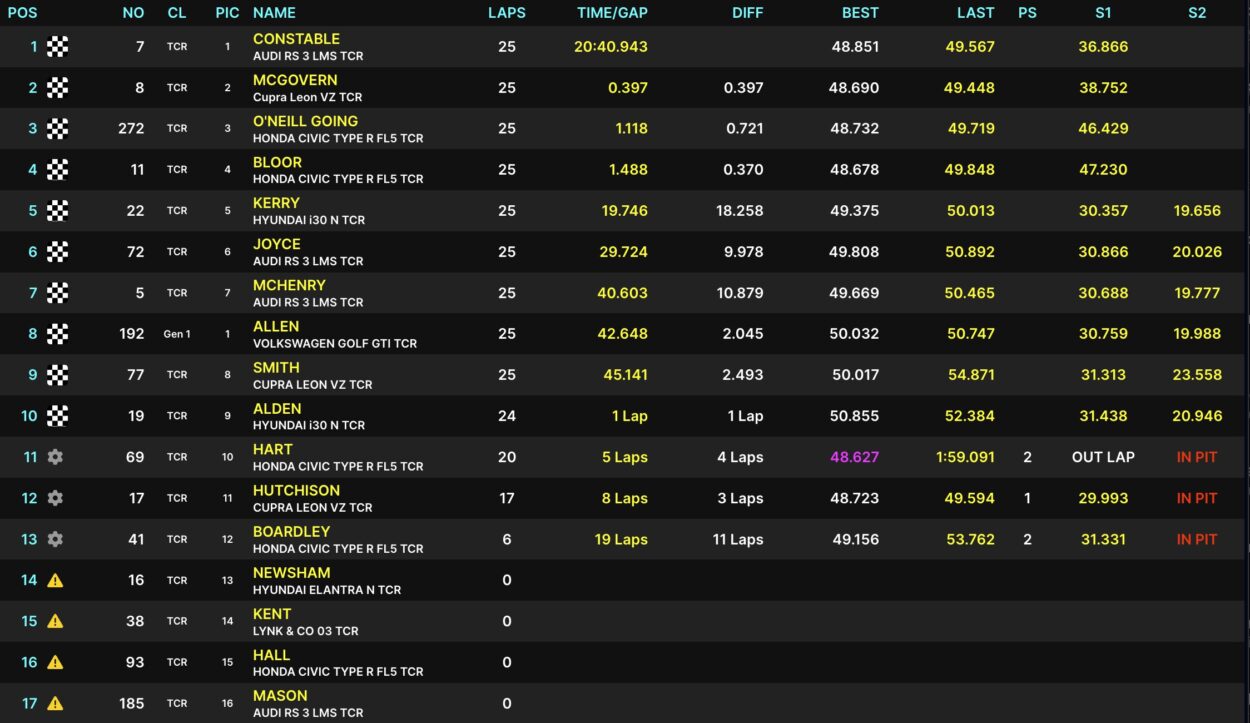Click the checkered flag icon for position 10 Alden
This screenshot has height=723, width=1250.
click(58, 416)
